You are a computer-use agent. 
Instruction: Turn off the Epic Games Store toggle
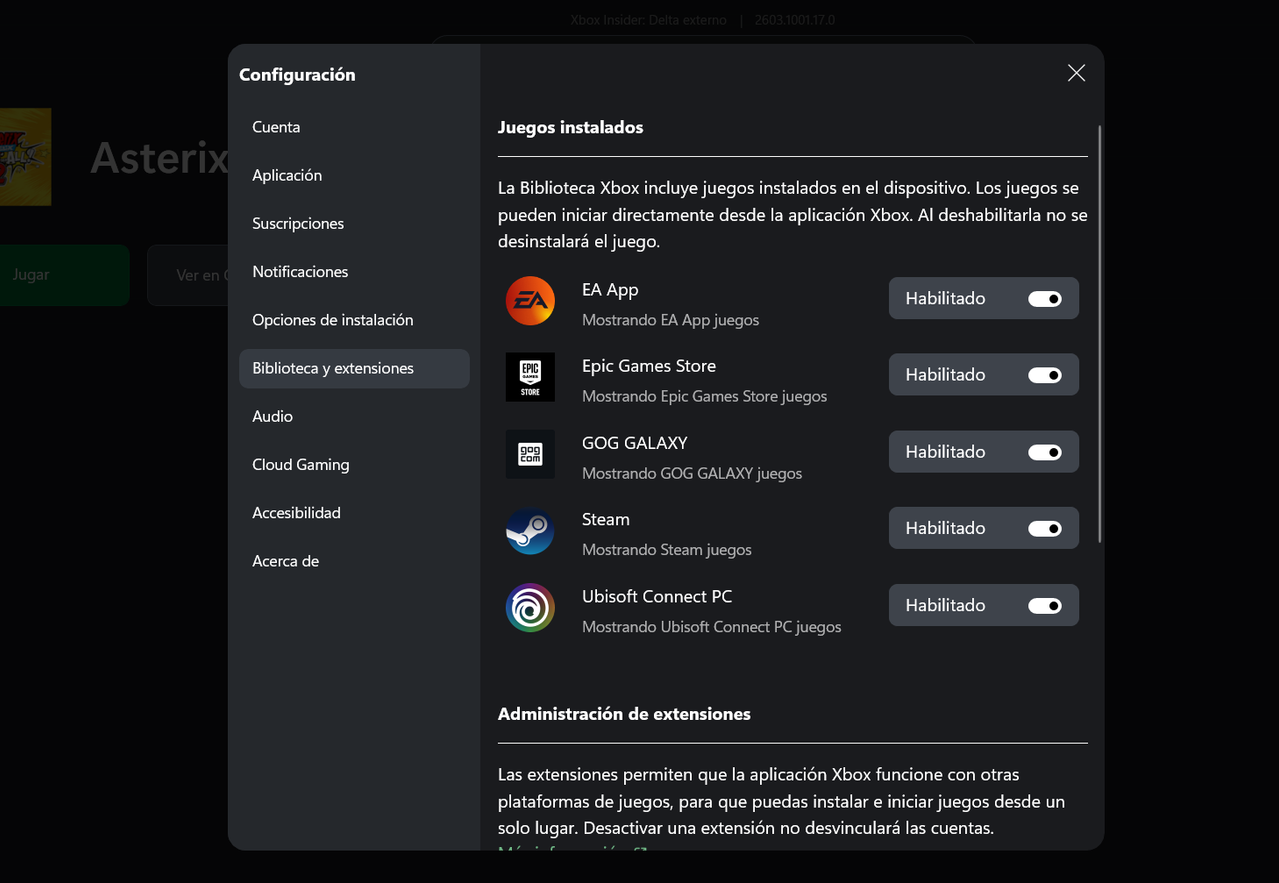coord(1045,375)
